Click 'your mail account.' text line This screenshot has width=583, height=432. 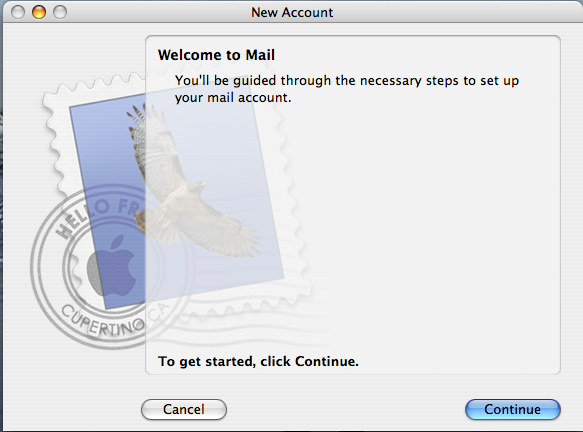tap(233, 98)
